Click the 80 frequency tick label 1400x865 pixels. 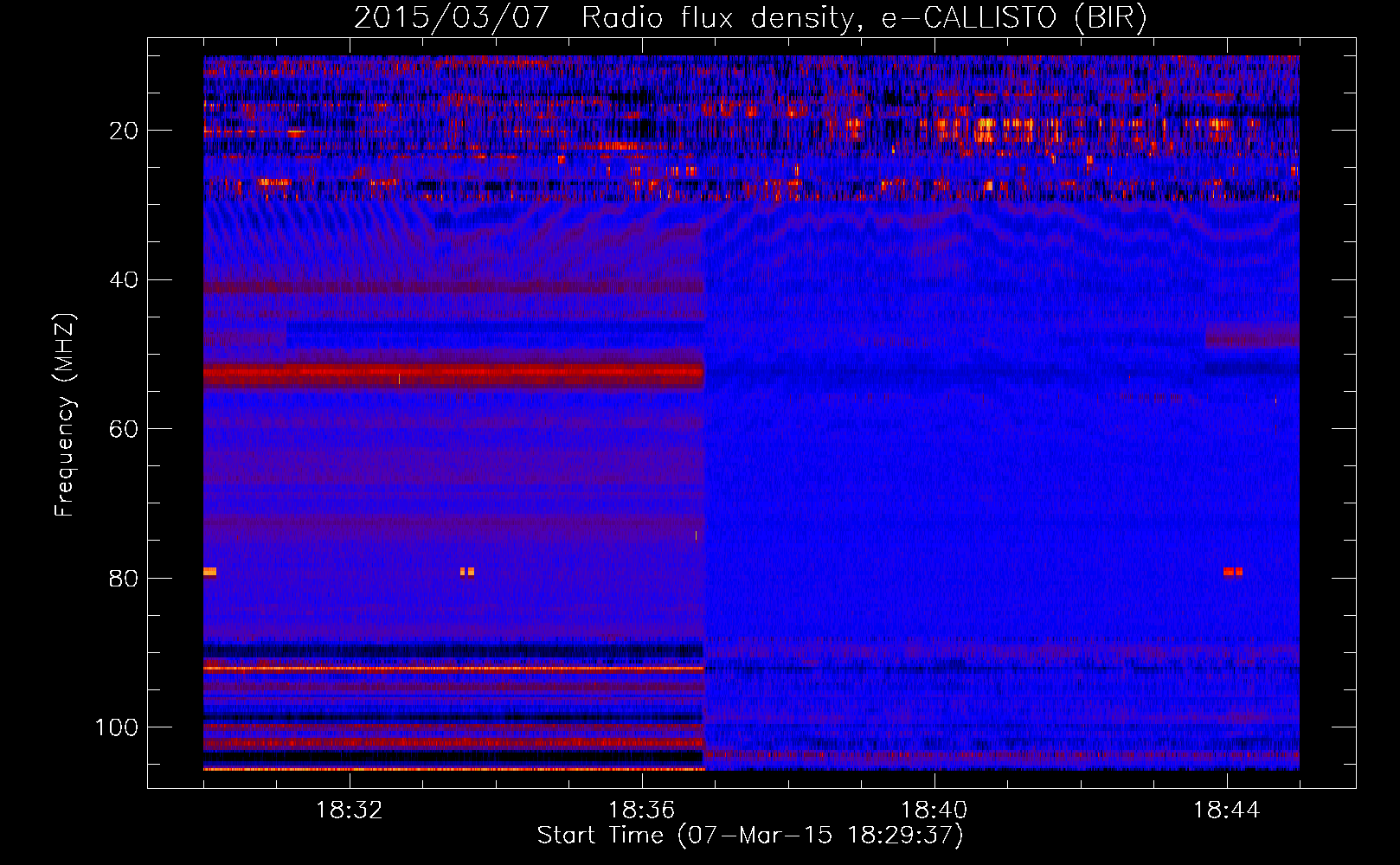pos(124,579)
